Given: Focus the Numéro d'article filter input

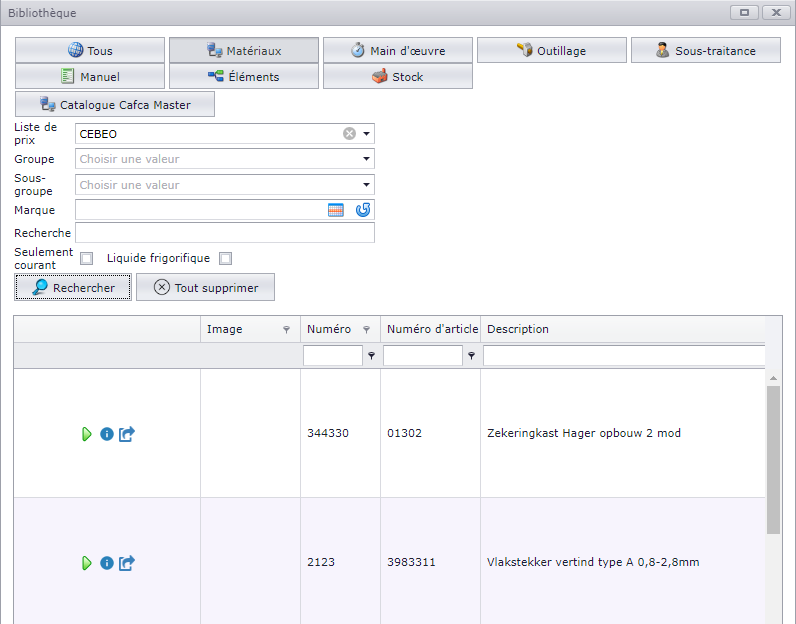Looking at the screenshot, I should pos(423,355).
